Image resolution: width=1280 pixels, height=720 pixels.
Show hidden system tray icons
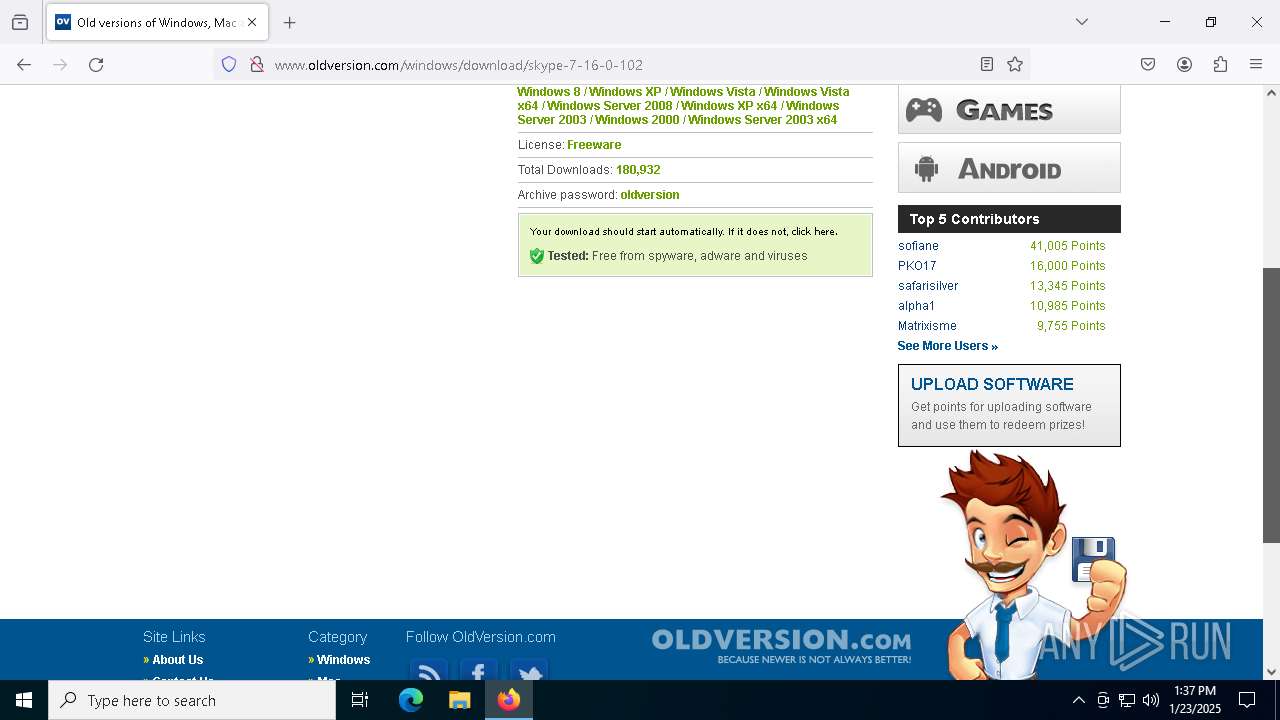click(1078, 700)
